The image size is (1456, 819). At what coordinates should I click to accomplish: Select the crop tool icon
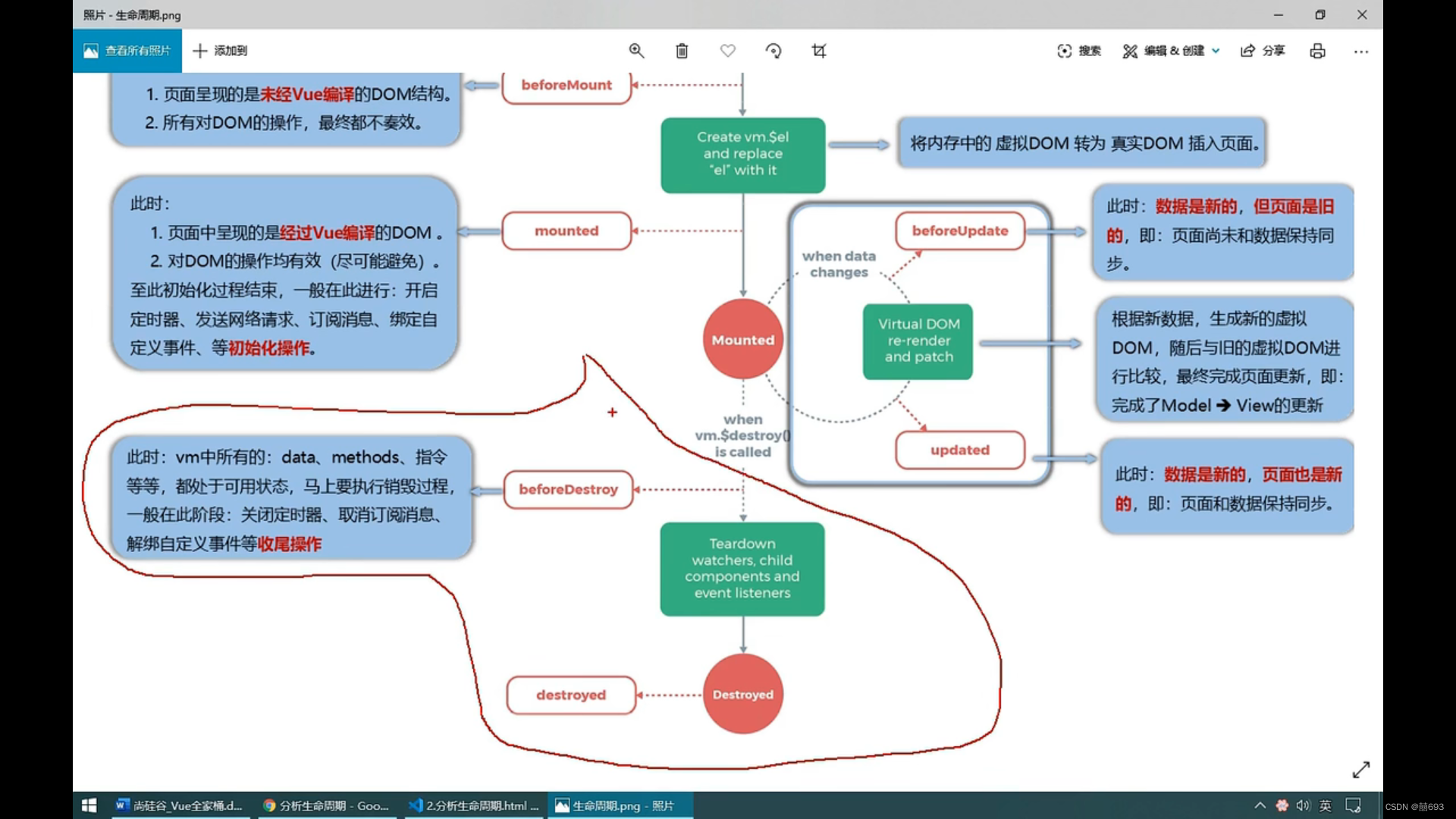point(819,51)
